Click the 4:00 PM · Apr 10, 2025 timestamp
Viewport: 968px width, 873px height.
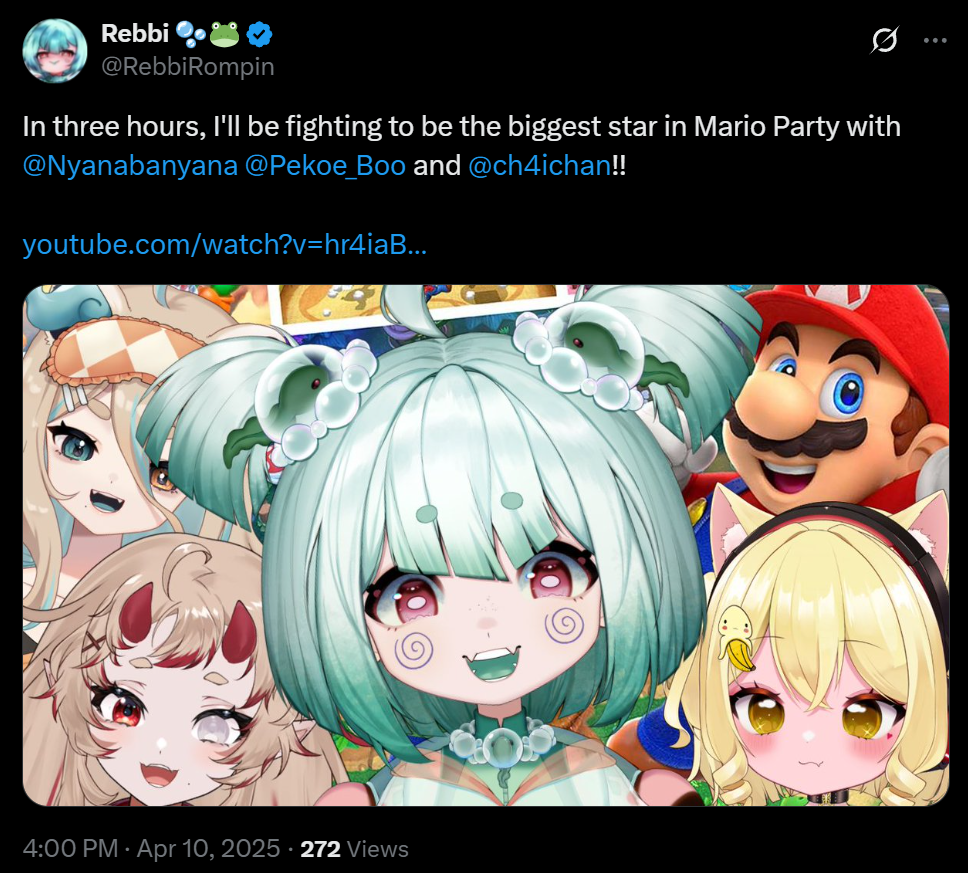151,848
